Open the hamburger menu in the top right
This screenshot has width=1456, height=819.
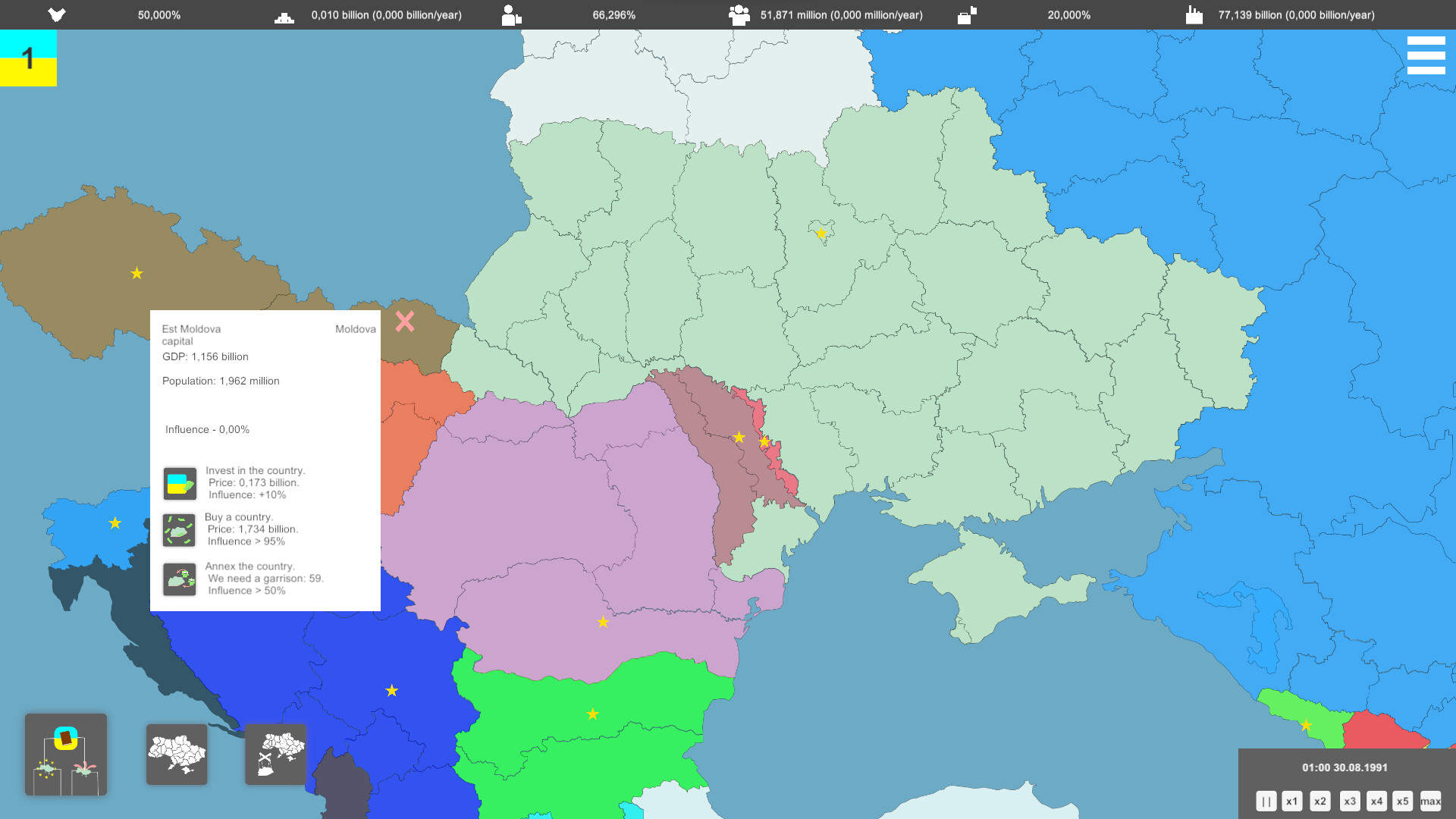tap(1426, 55)
